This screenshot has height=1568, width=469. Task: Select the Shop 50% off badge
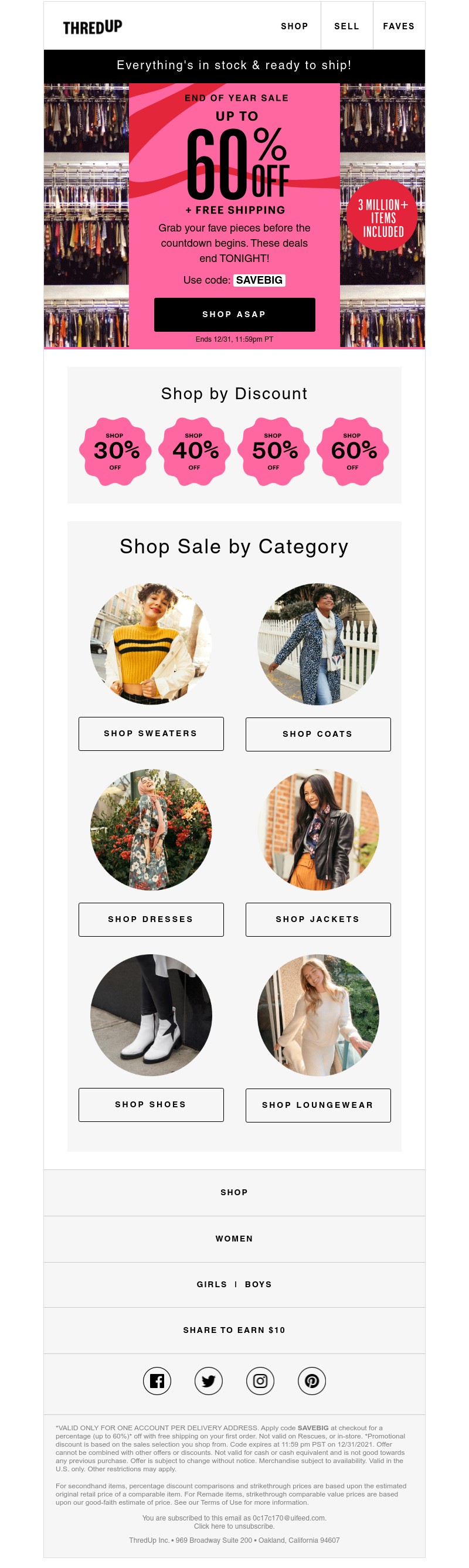click(x=273, y=452)
